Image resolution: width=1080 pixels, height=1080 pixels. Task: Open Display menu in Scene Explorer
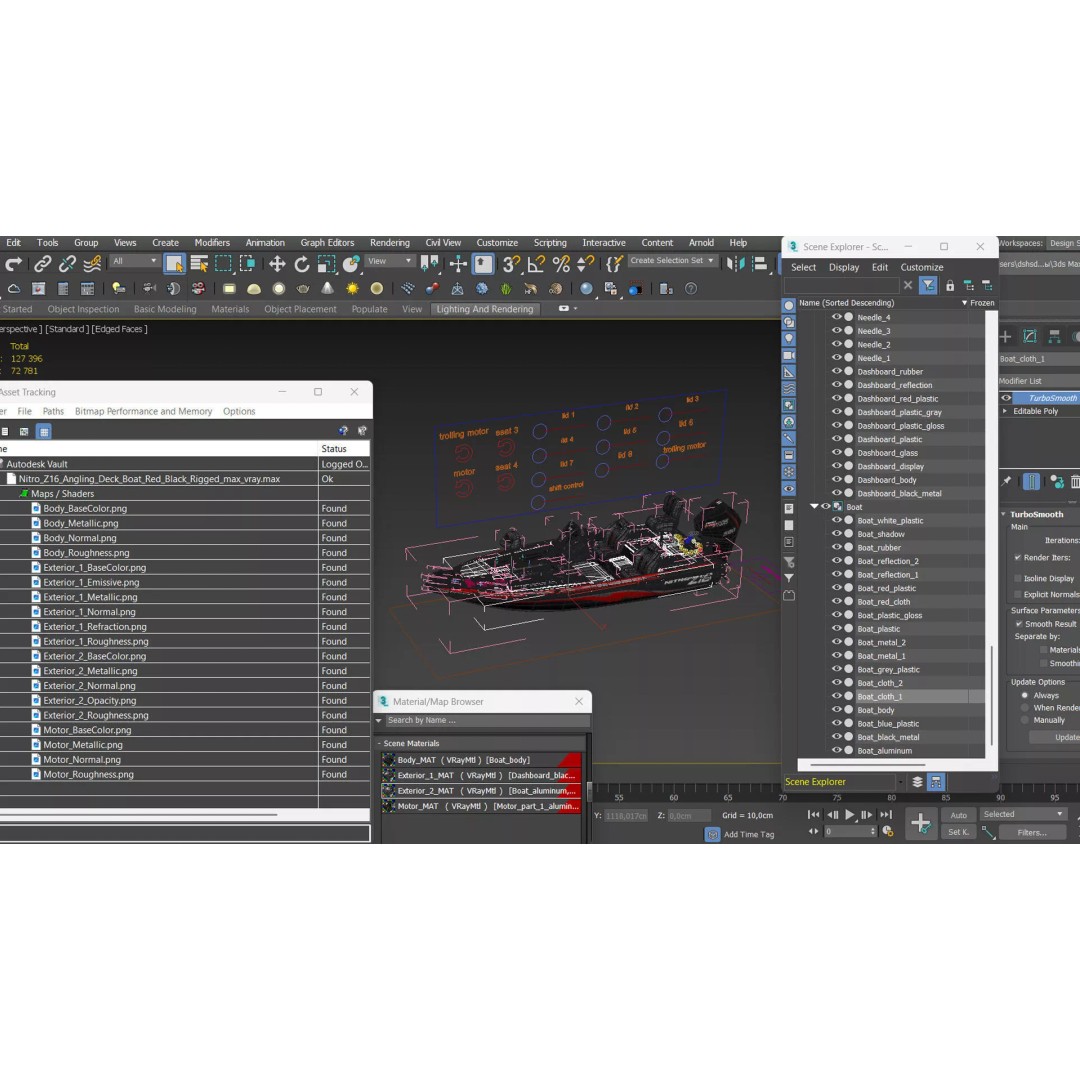(844, 267)
